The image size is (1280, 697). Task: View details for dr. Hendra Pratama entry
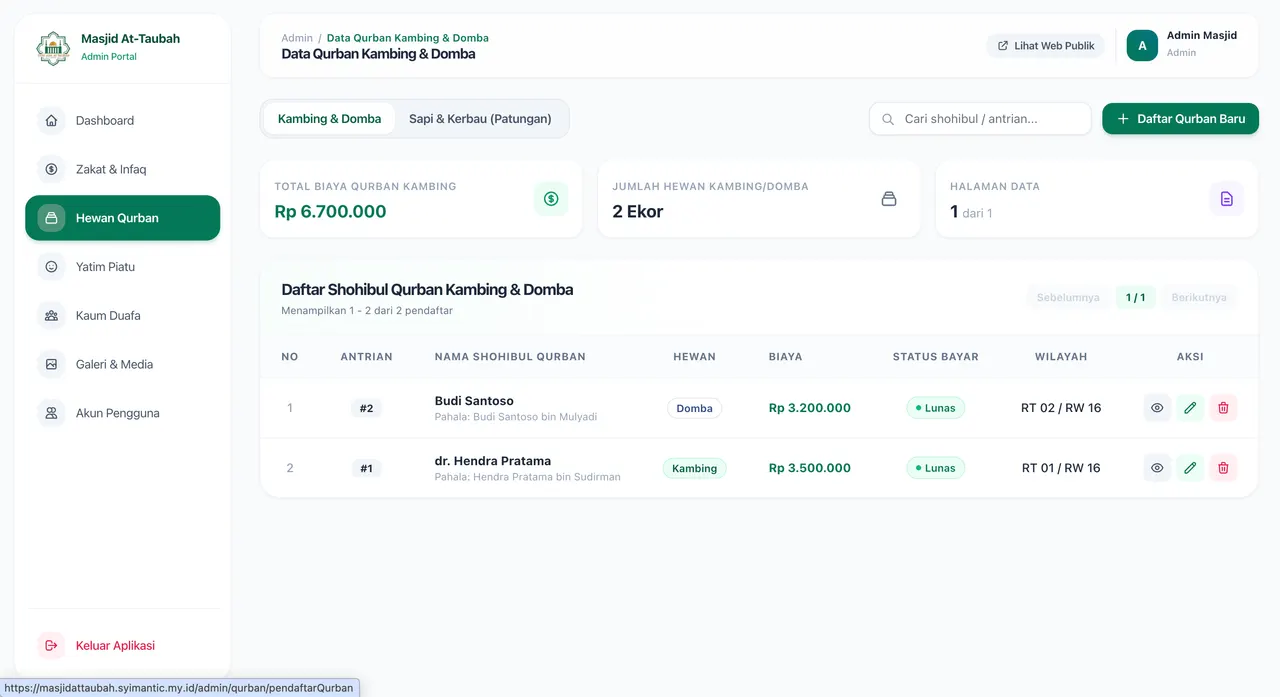(1157, 468)
